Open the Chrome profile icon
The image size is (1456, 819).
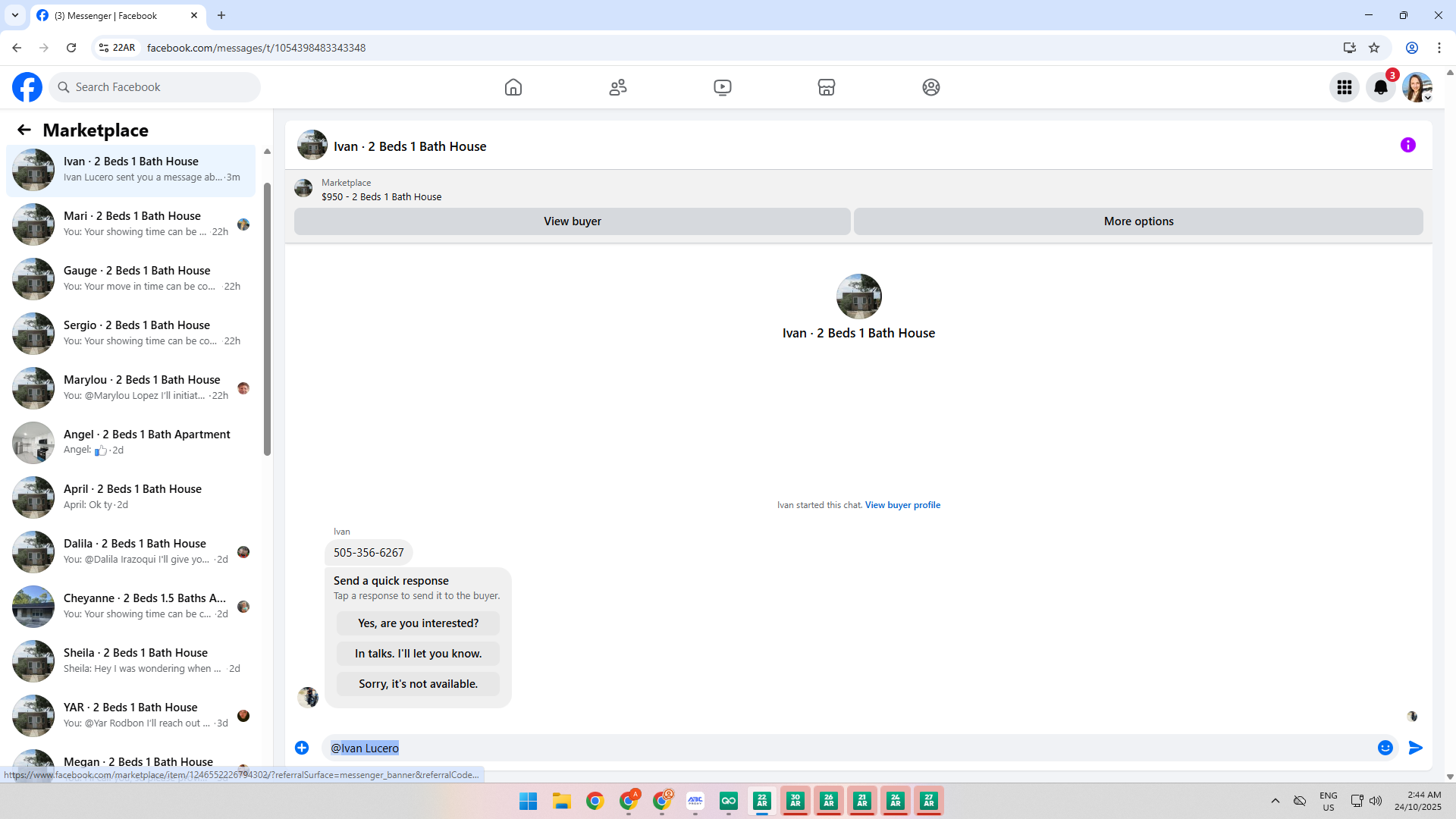1412,48
